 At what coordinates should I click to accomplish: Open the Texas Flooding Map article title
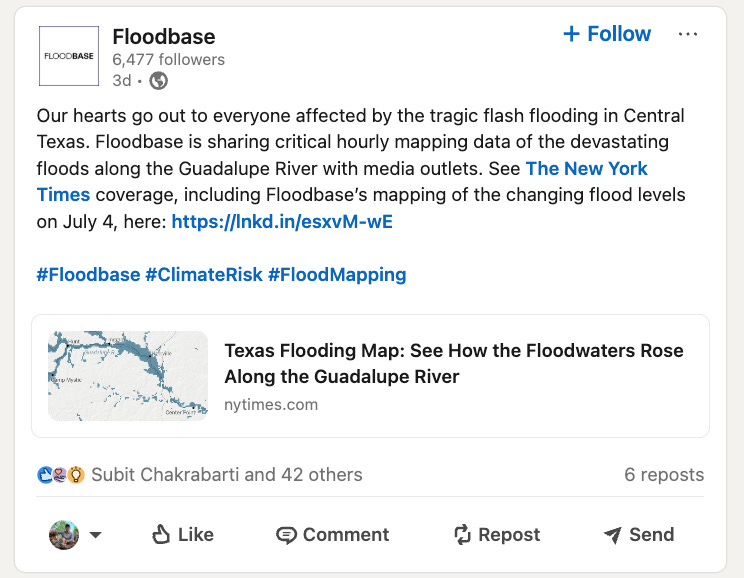454,363
